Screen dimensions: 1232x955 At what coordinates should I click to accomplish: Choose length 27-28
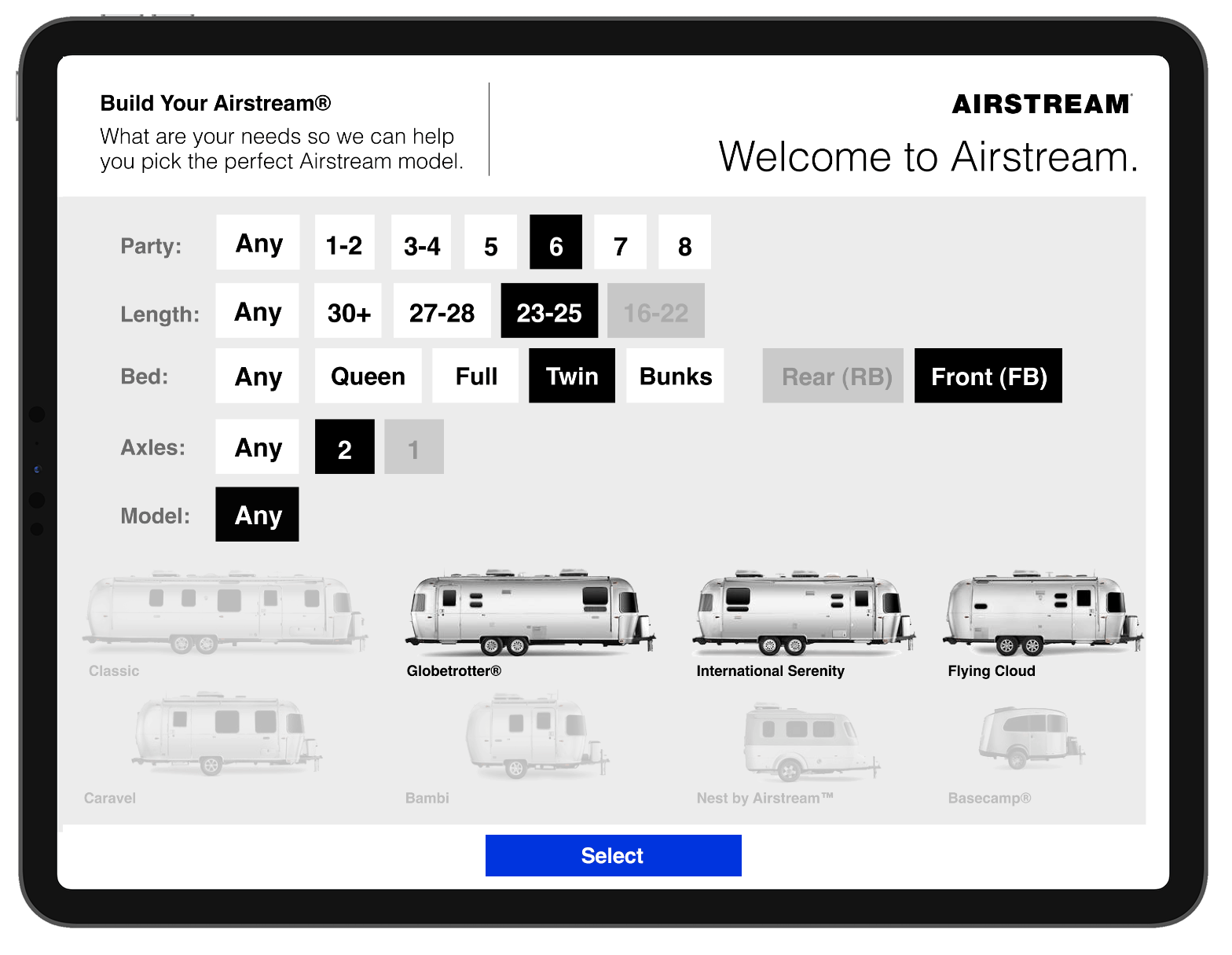pos(442,310)
